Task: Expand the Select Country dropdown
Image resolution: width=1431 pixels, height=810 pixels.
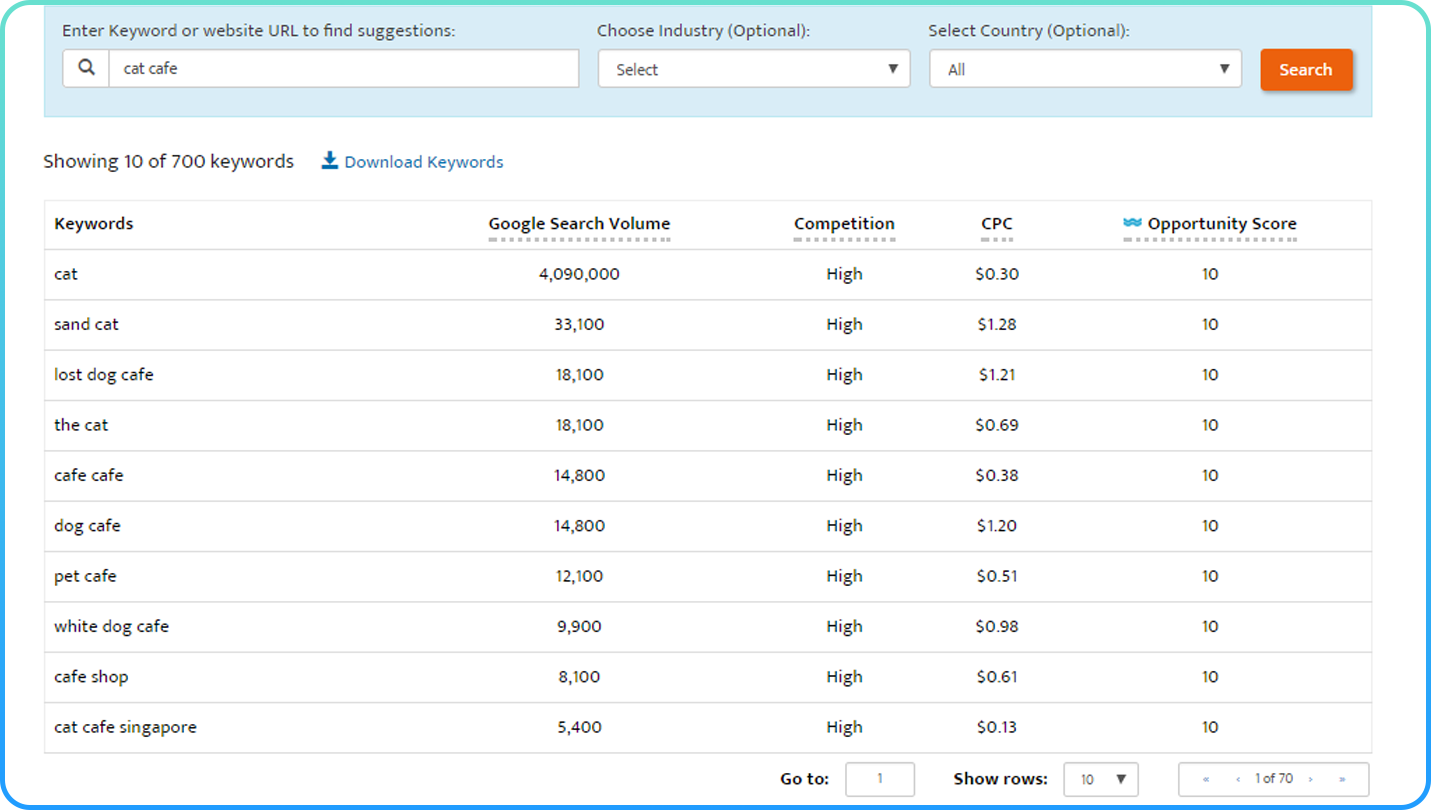Action: pyautogui.click(x=1085, y=69)
